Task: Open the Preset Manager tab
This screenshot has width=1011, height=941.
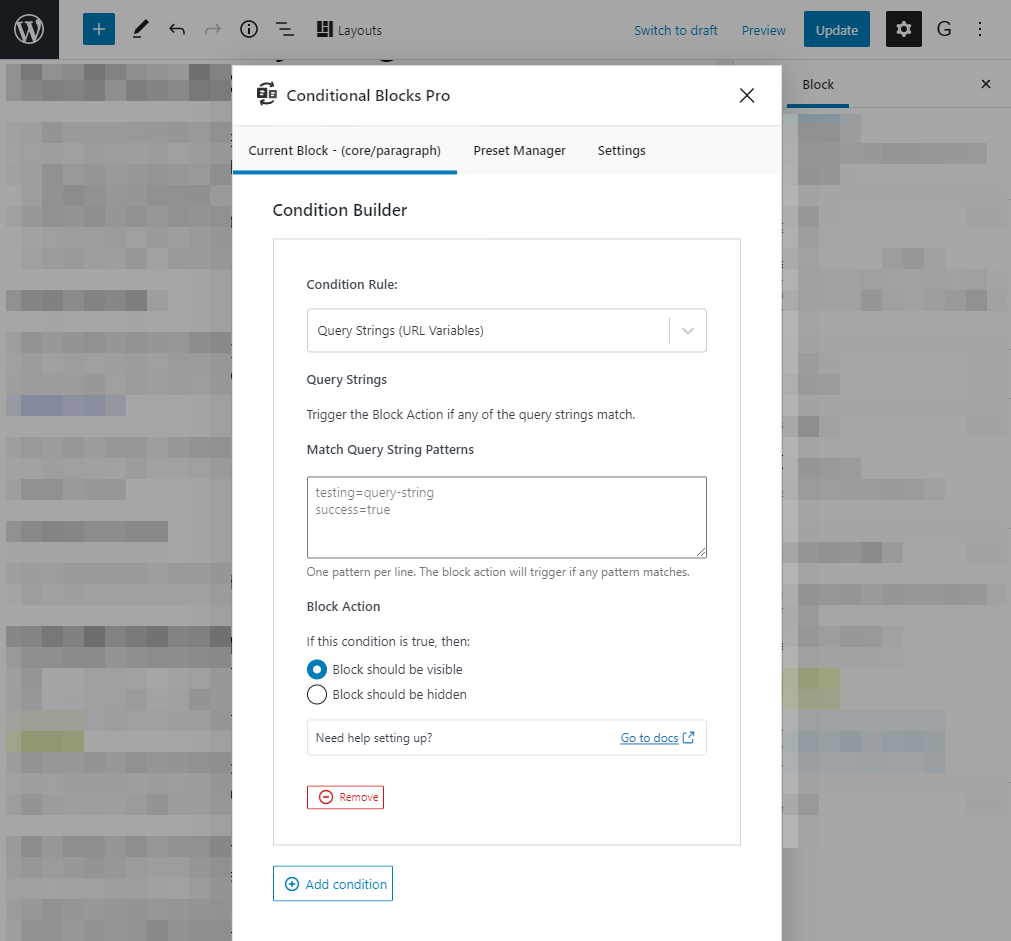Action: click(x=520, y=150)
